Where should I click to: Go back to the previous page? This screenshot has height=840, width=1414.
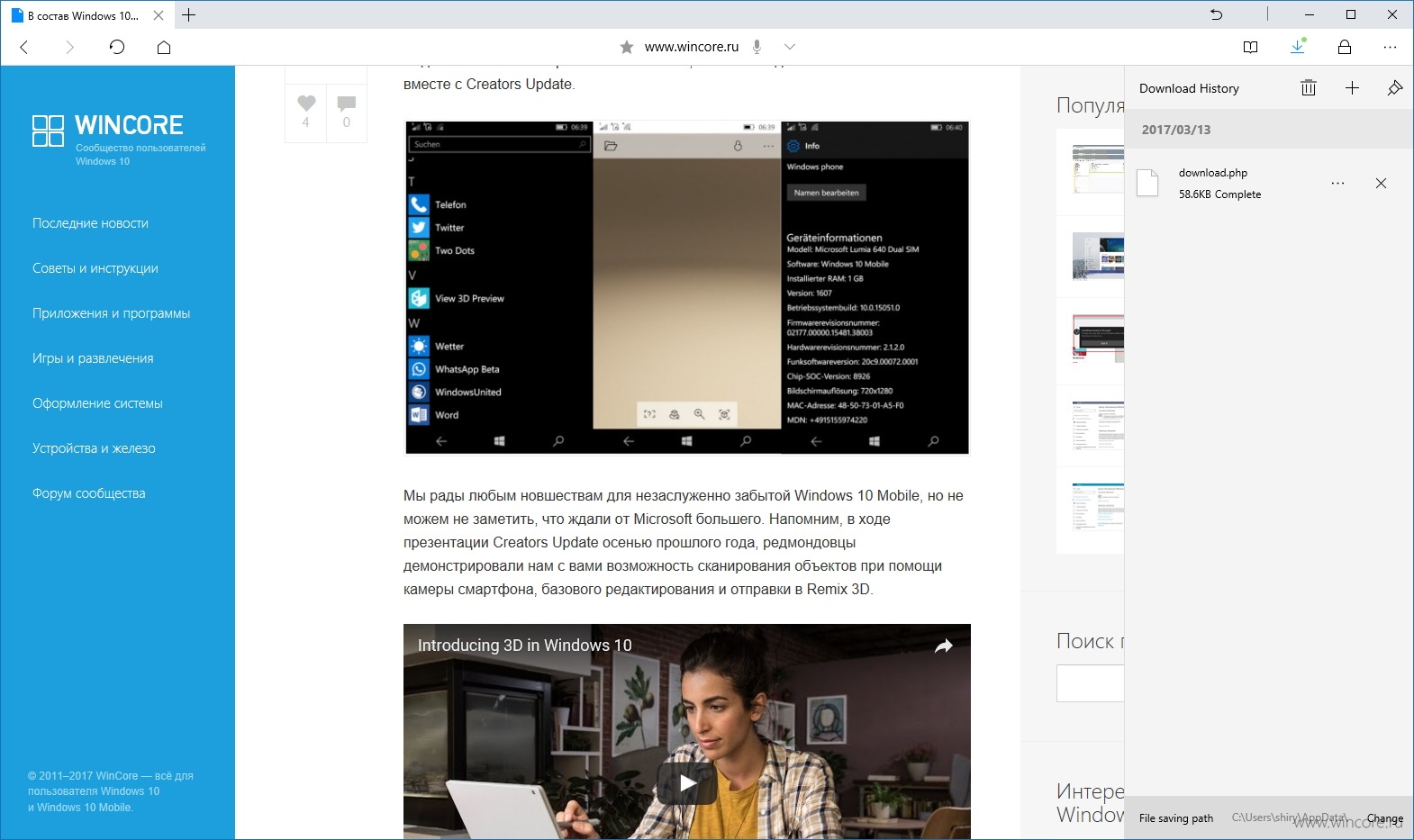point(24,47)
